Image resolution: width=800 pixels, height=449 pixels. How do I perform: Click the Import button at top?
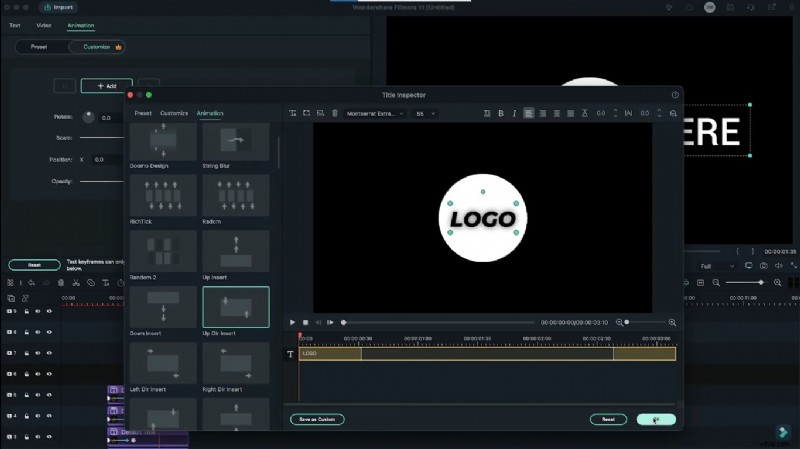[59, 7]
